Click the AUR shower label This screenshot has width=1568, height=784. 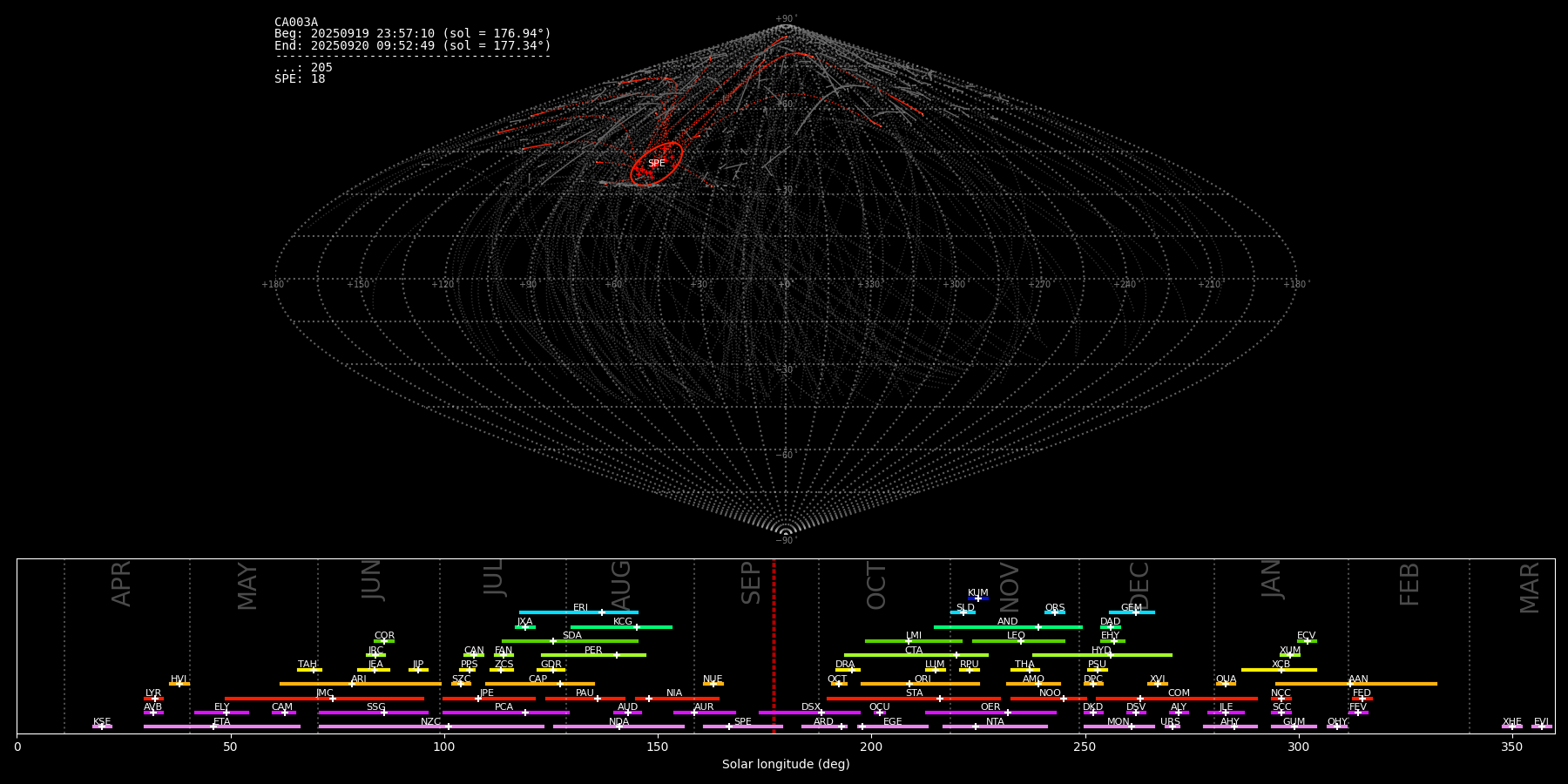point(704,707)
